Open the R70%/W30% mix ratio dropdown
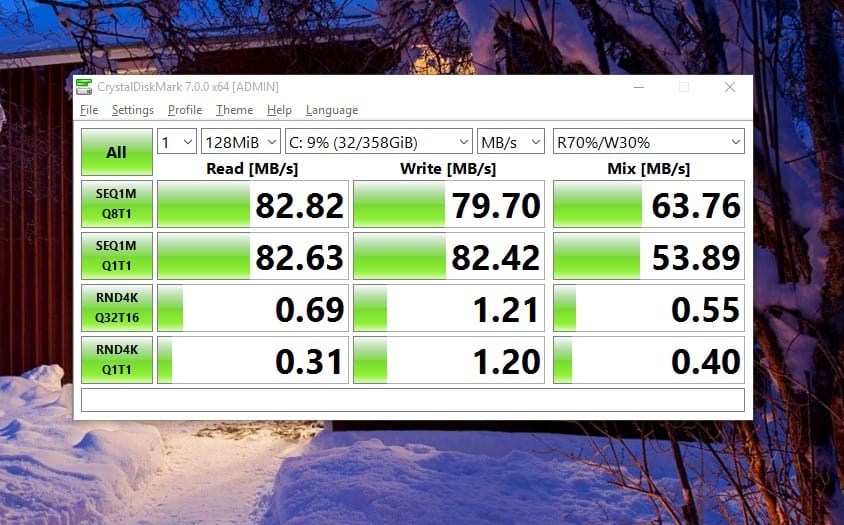844x525 pixels. point(649,142)
